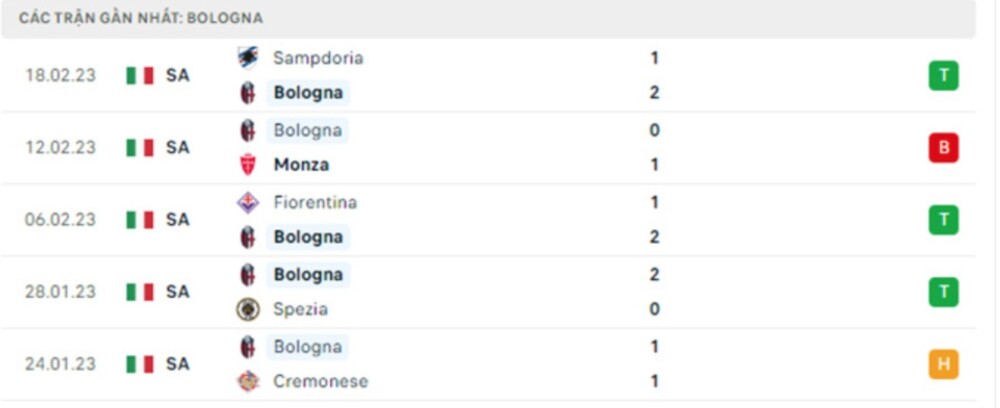Click the Spezia club crest icon

point(247,310)
